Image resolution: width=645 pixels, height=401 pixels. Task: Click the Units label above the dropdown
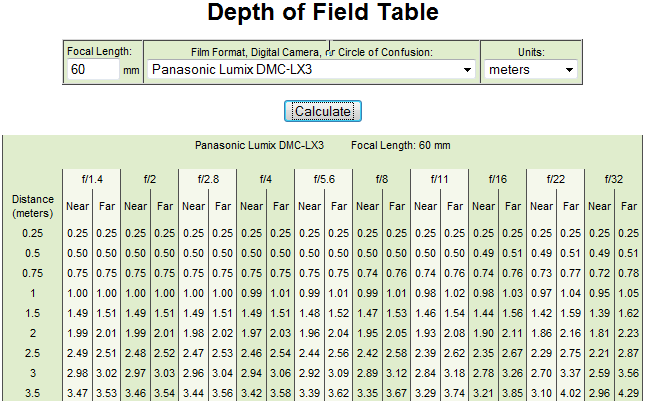(x=529, y=51)
